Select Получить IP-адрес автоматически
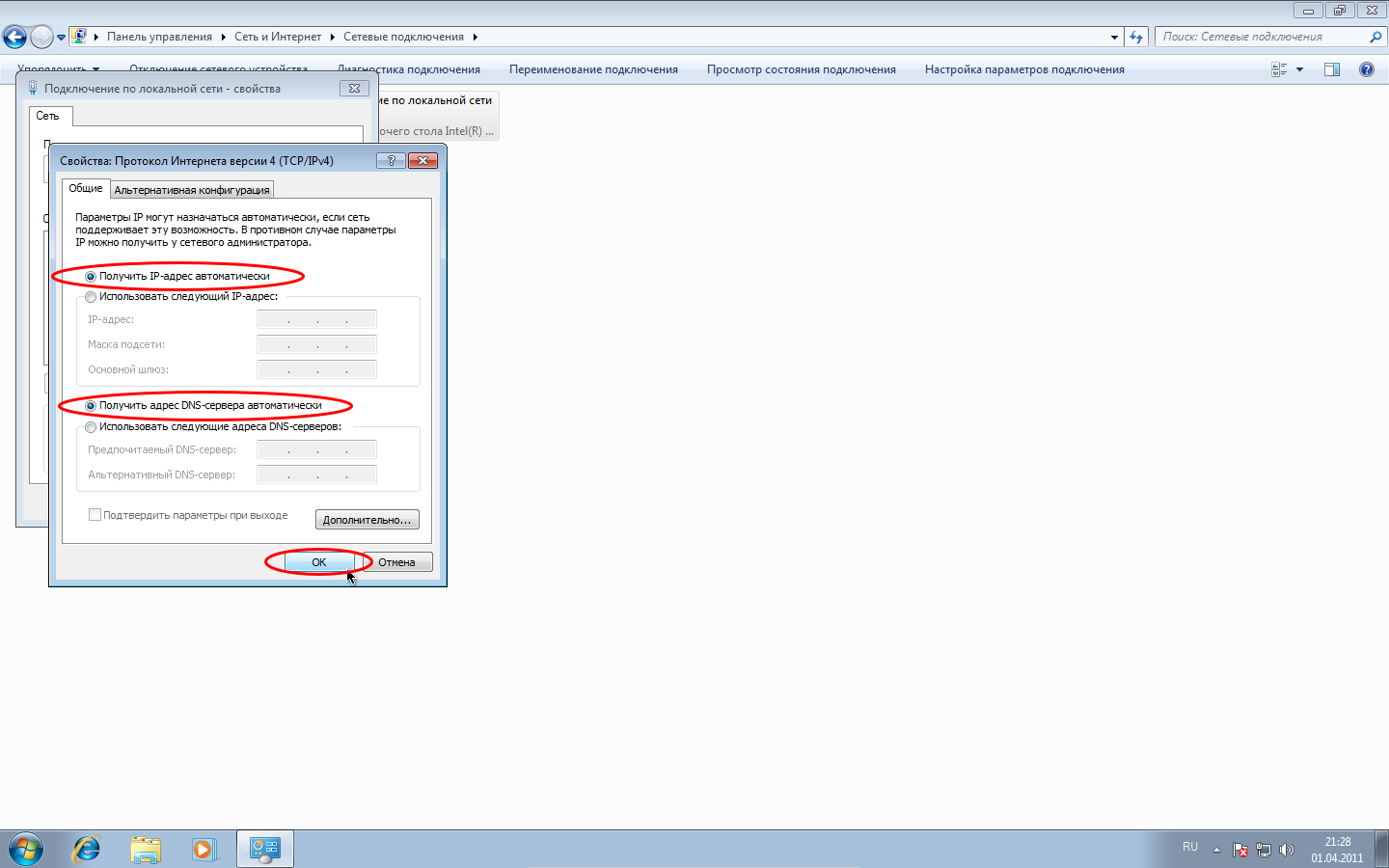 point(178,276)
